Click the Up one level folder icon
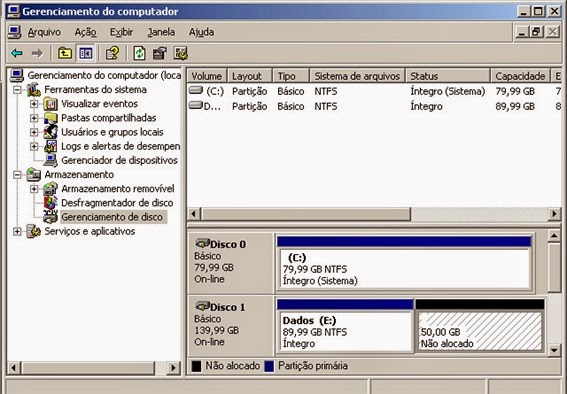The image size is (567, 394). coord(65,53)
